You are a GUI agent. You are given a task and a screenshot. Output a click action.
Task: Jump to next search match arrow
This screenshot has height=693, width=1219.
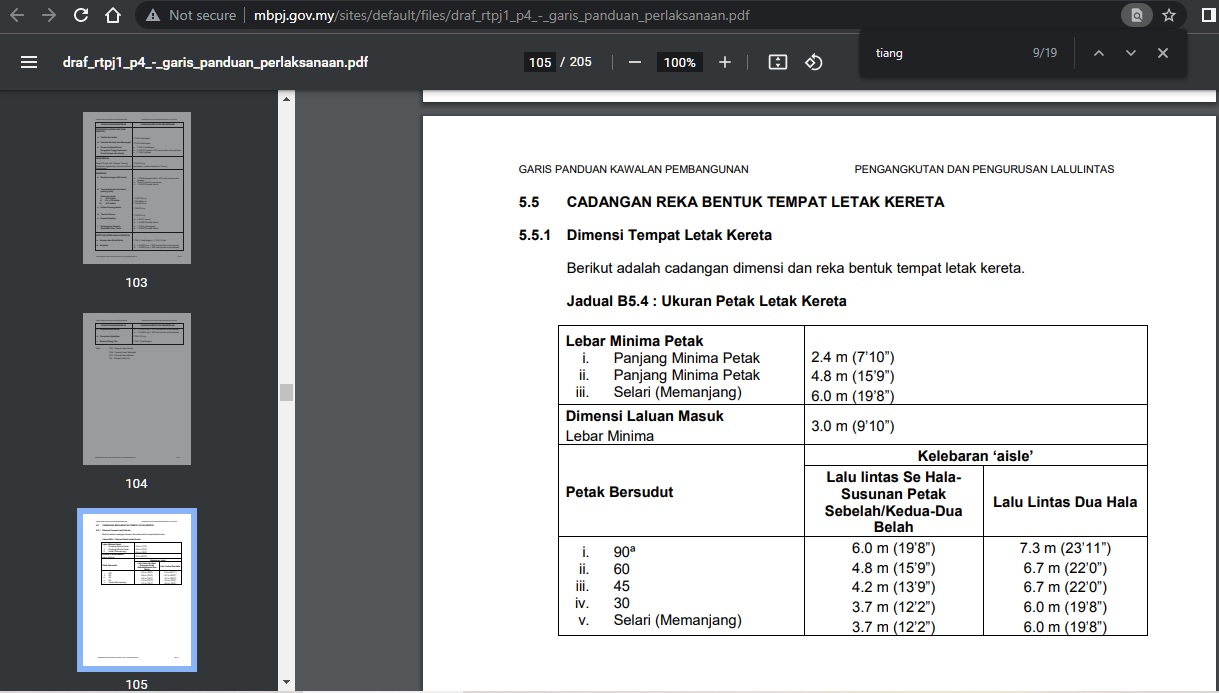pyautogui.click(x=1131, y=53)
